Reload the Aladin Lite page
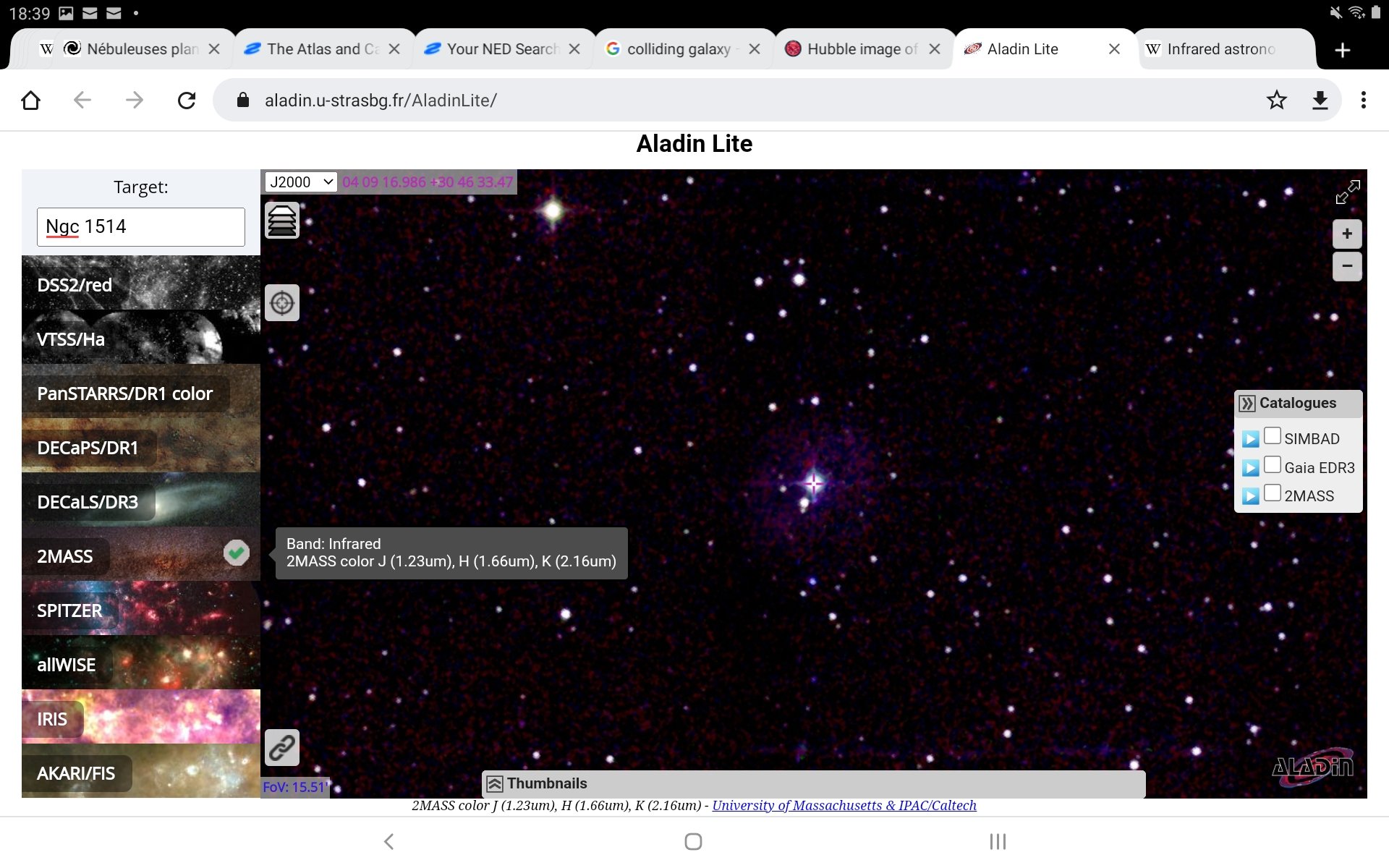 point(187,100)
